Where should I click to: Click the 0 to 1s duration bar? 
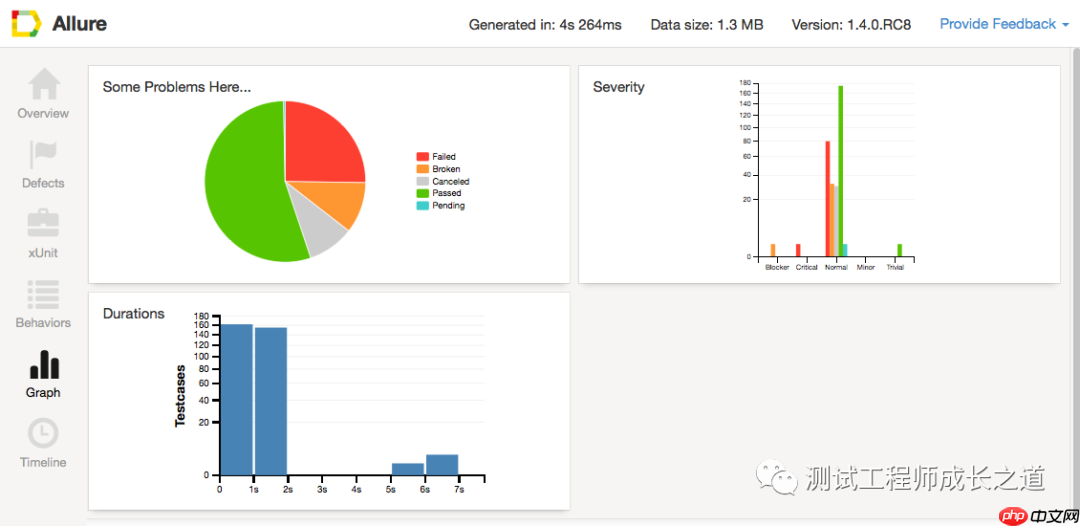236,399
